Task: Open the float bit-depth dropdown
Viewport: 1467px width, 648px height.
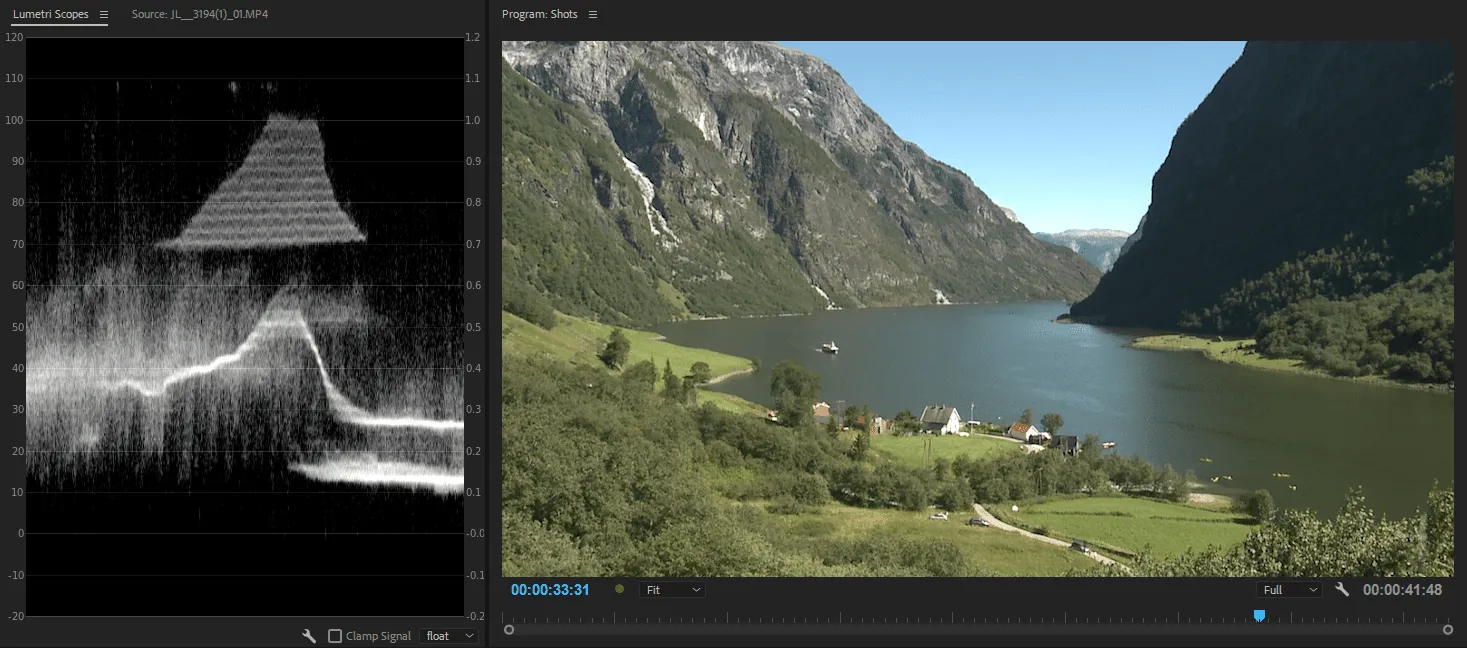Action: click(x=448, y=636)
